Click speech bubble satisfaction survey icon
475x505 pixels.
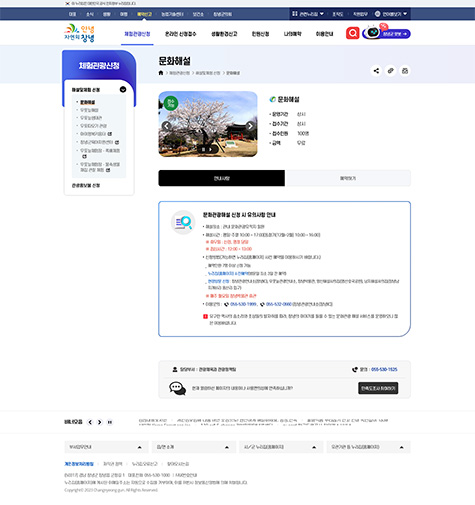[177, 388]
